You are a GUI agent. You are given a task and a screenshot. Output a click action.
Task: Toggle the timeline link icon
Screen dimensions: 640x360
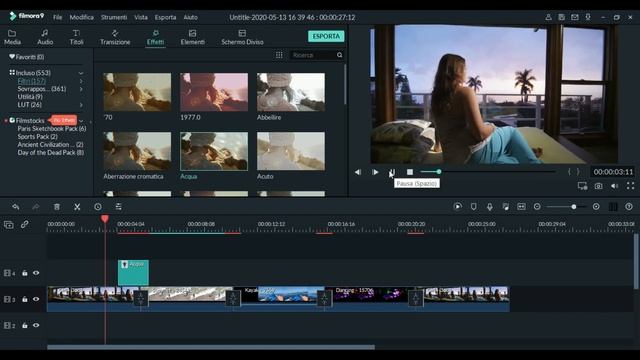coord(24,224)
